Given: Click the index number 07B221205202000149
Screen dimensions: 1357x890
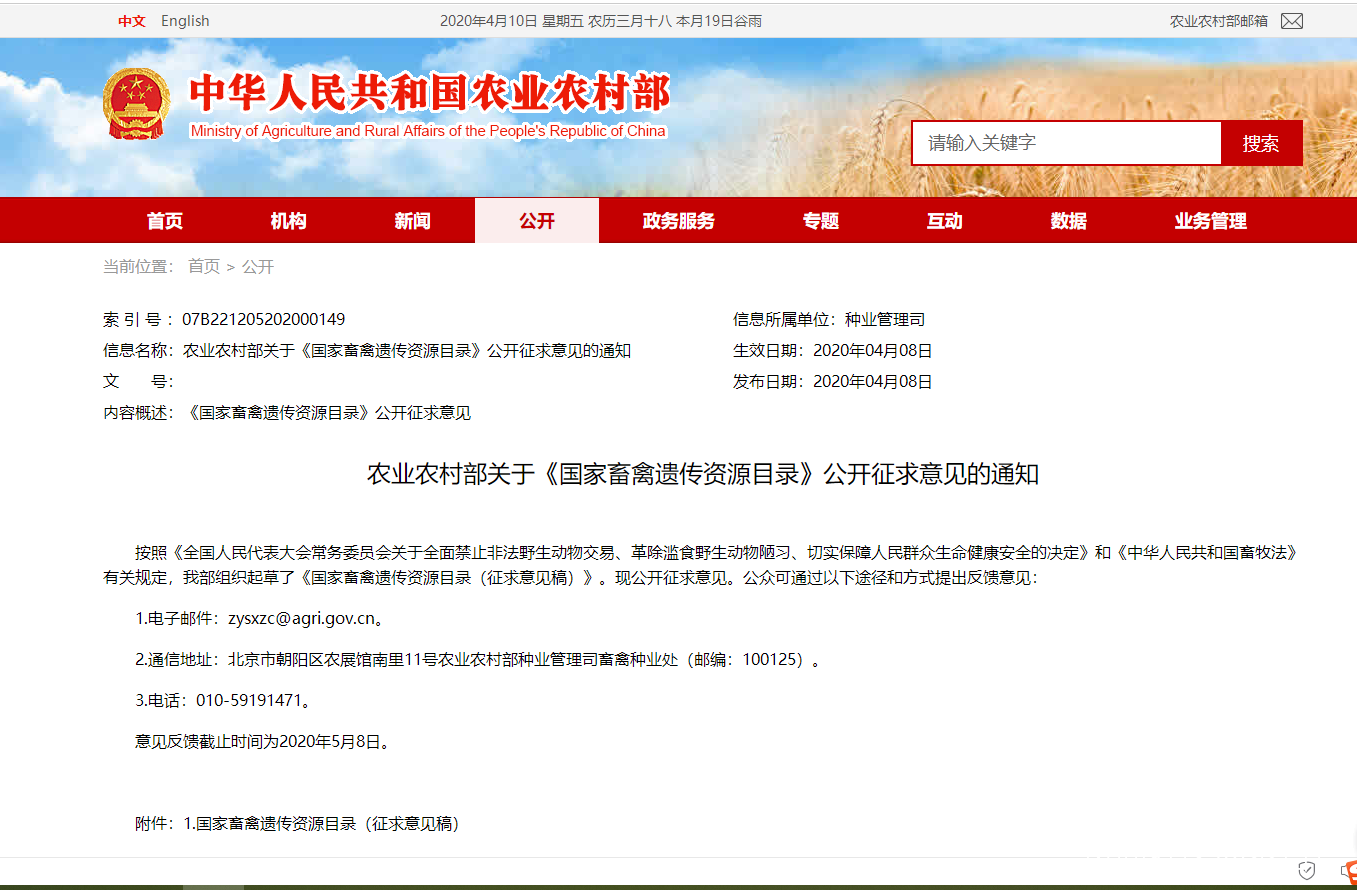Looking at the screenshot, I should click(x=264, y=320).
